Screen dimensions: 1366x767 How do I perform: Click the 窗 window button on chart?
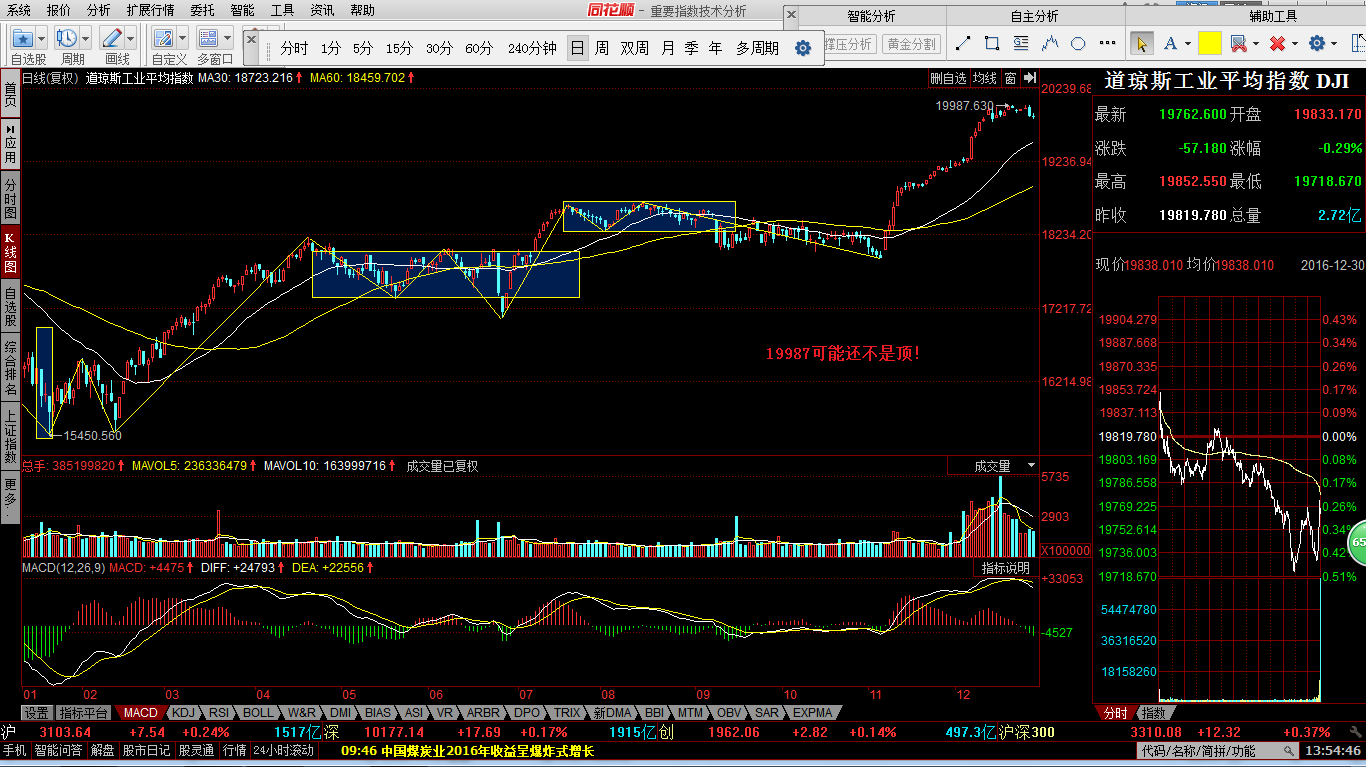coord(1010,78)
